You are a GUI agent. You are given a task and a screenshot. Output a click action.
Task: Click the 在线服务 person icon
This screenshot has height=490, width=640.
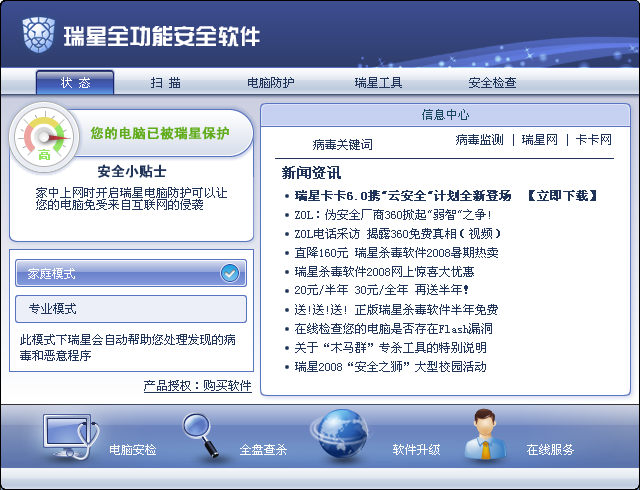pyautogui.click(x=485, y=434)
